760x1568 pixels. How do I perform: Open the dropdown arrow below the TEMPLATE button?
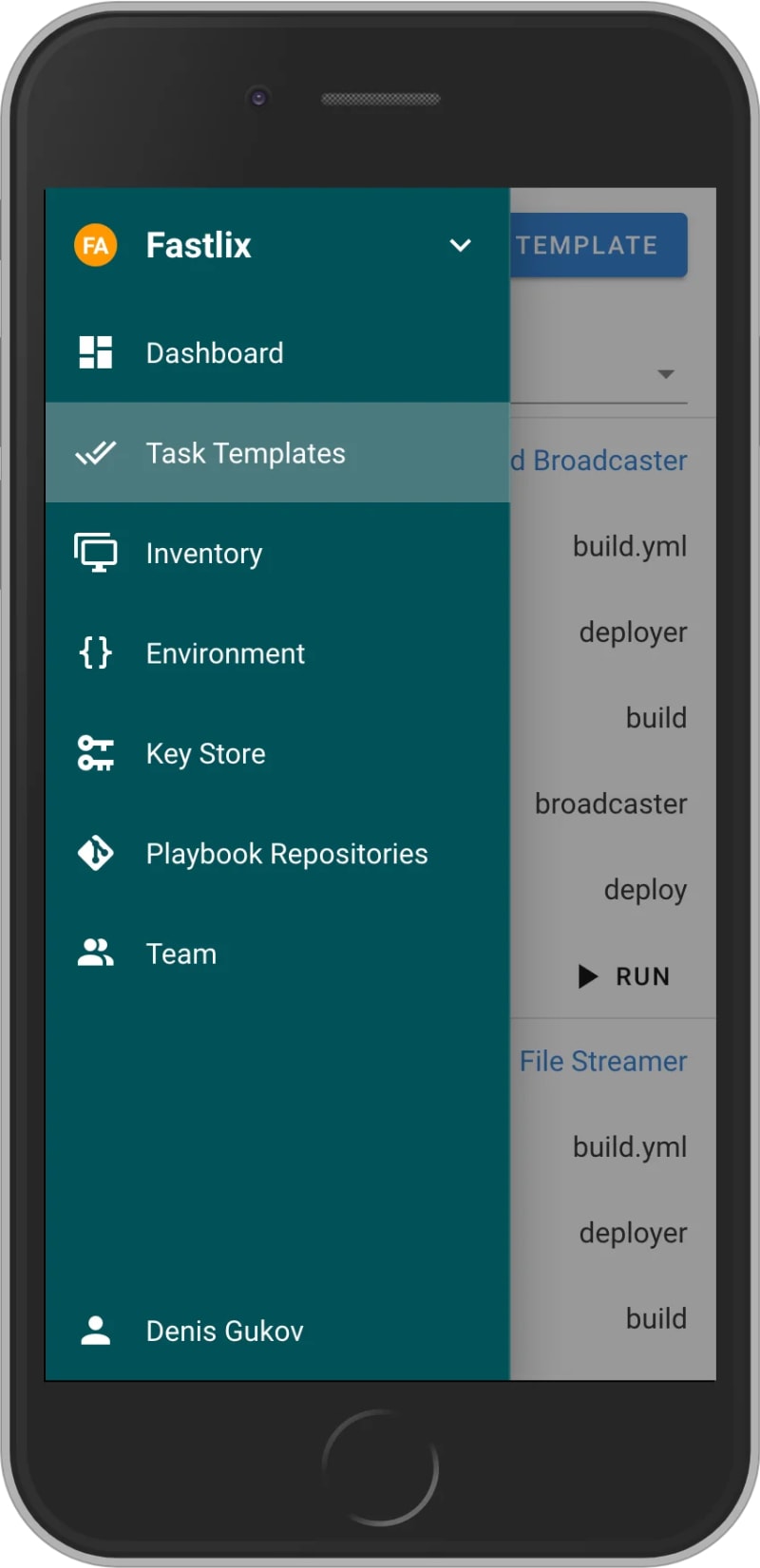[x=666, y=374]
